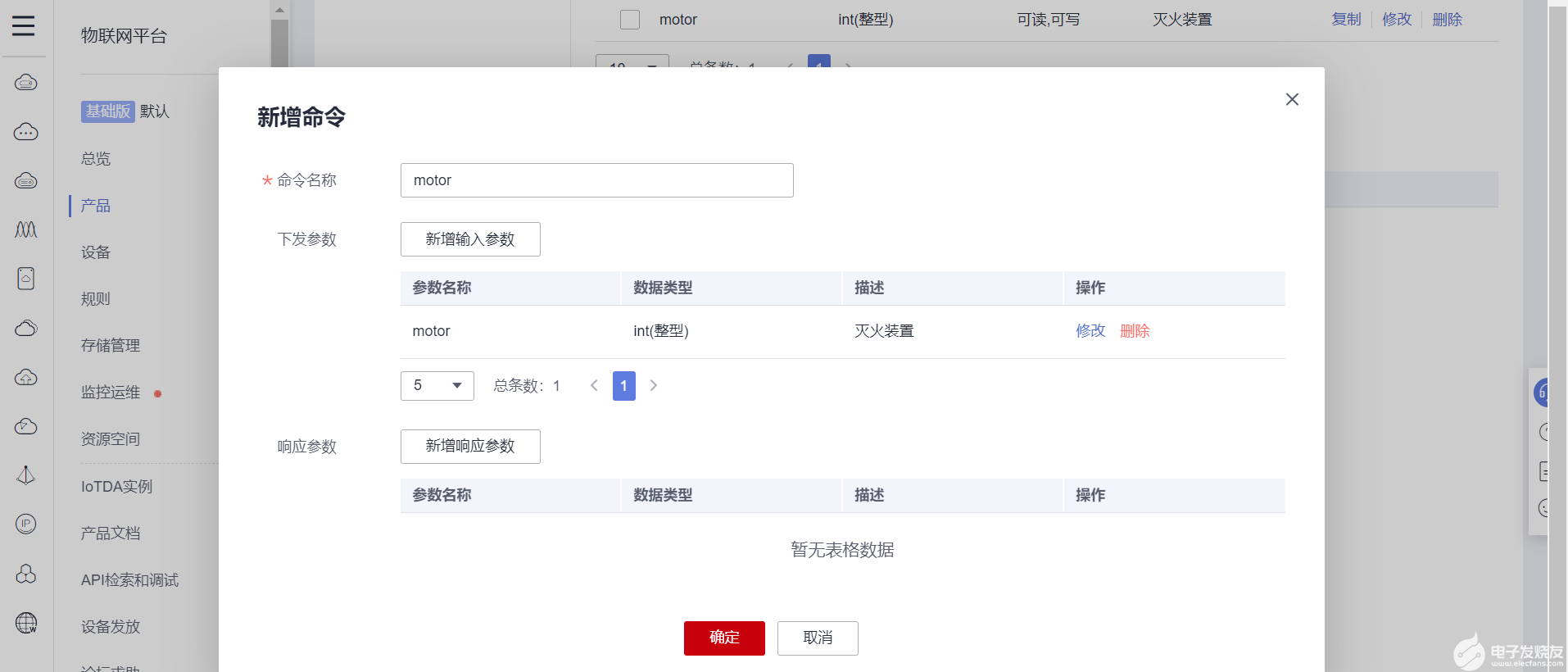
Task: Open 设备 in the left menu
Action: tap(96, 252)
